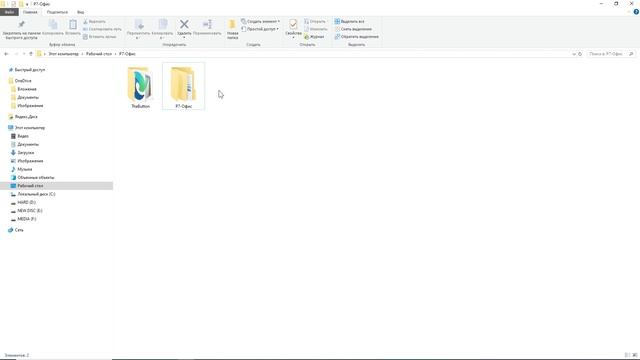Viewport: 640px width, 360px height.
Task: Open the Quick Access Toolbar customize arrow
Action: tap(27, 4)
